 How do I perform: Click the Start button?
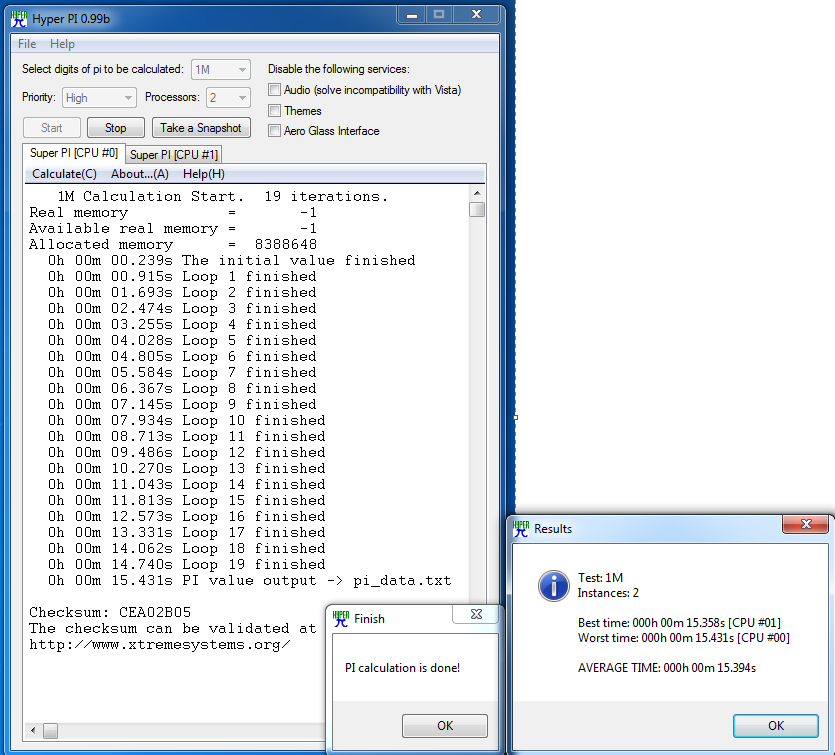[51, 128]
